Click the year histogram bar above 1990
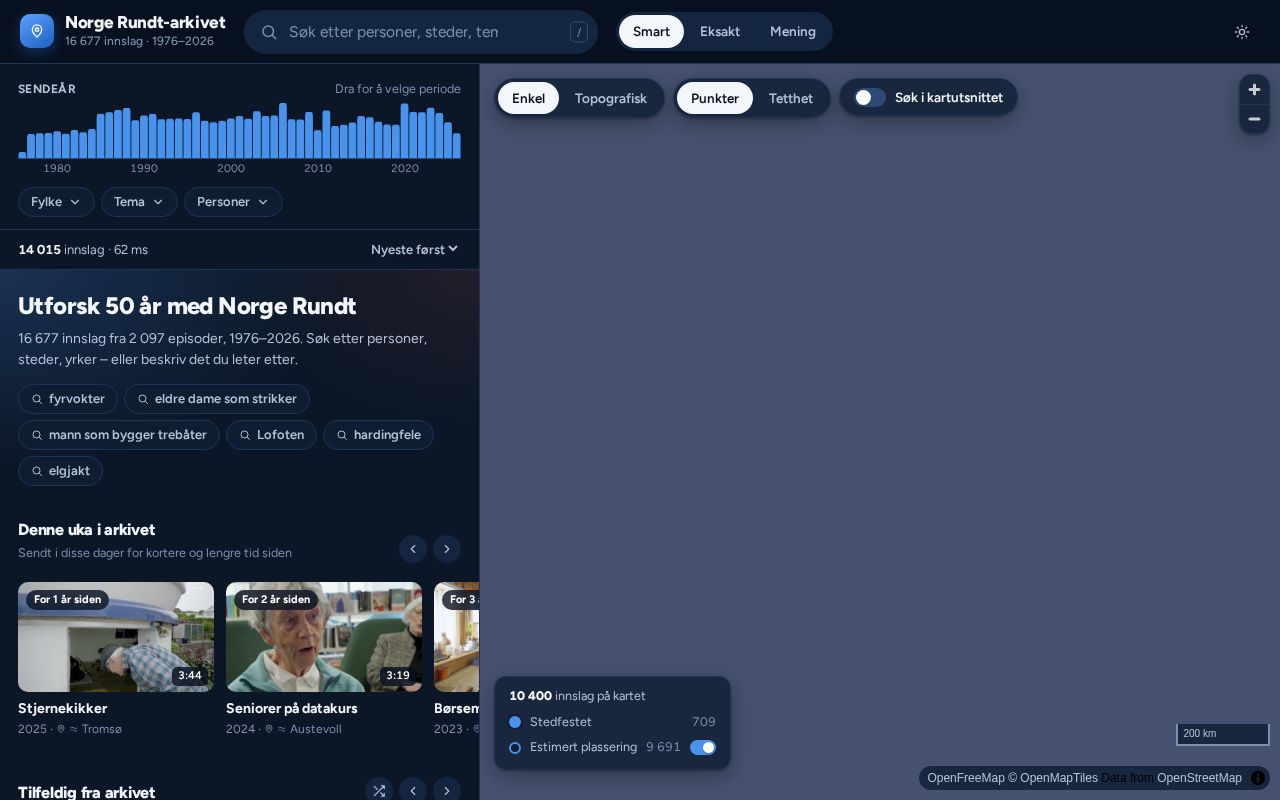The width and height of the screenshot is (1280, 800). (144, 136)
